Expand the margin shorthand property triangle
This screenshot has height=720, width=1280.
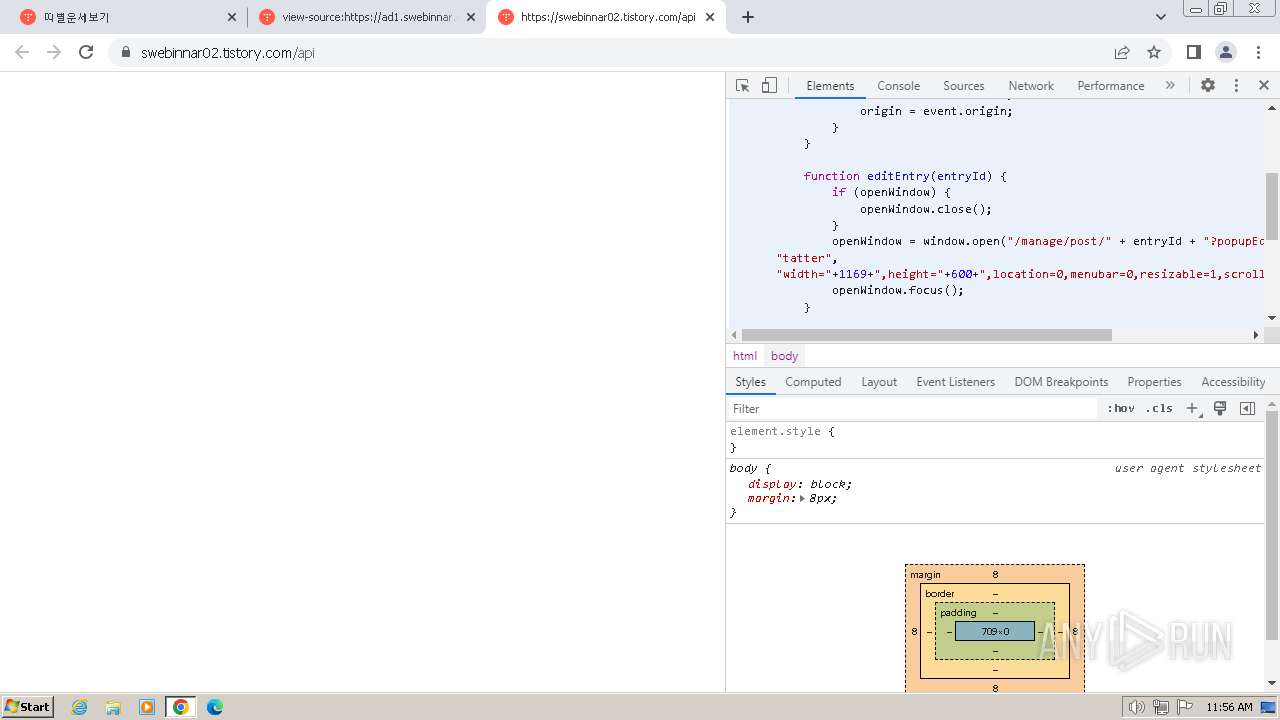click(802, 498)
